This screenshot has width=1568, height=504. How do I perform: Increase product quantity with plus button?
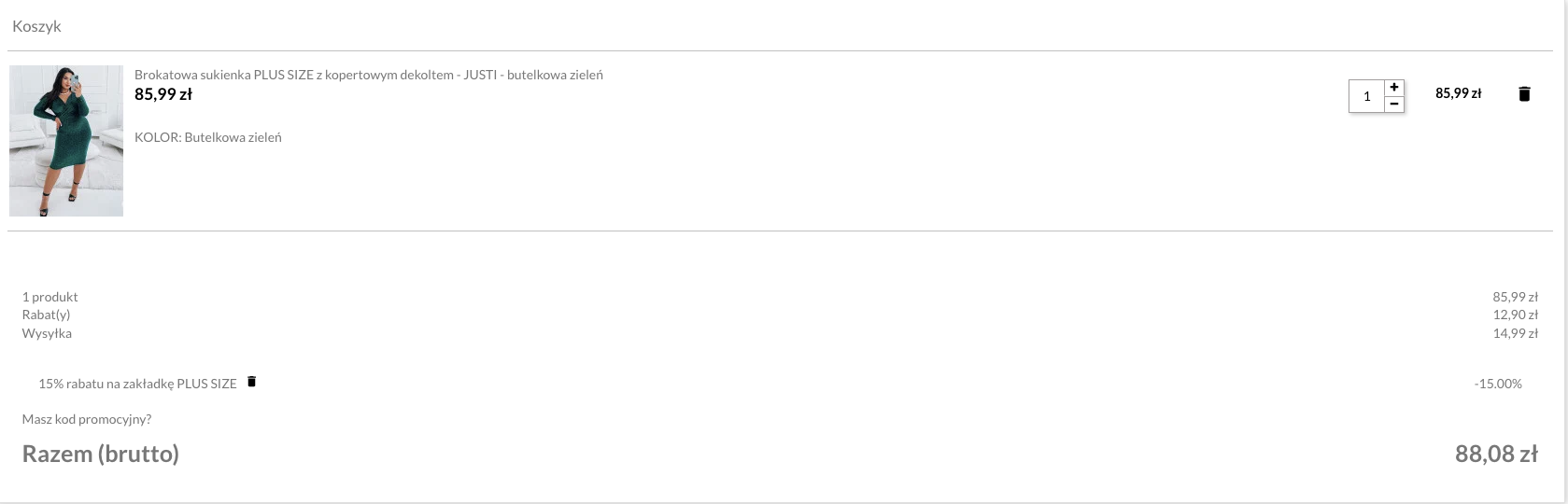[x=1394, y=87]
